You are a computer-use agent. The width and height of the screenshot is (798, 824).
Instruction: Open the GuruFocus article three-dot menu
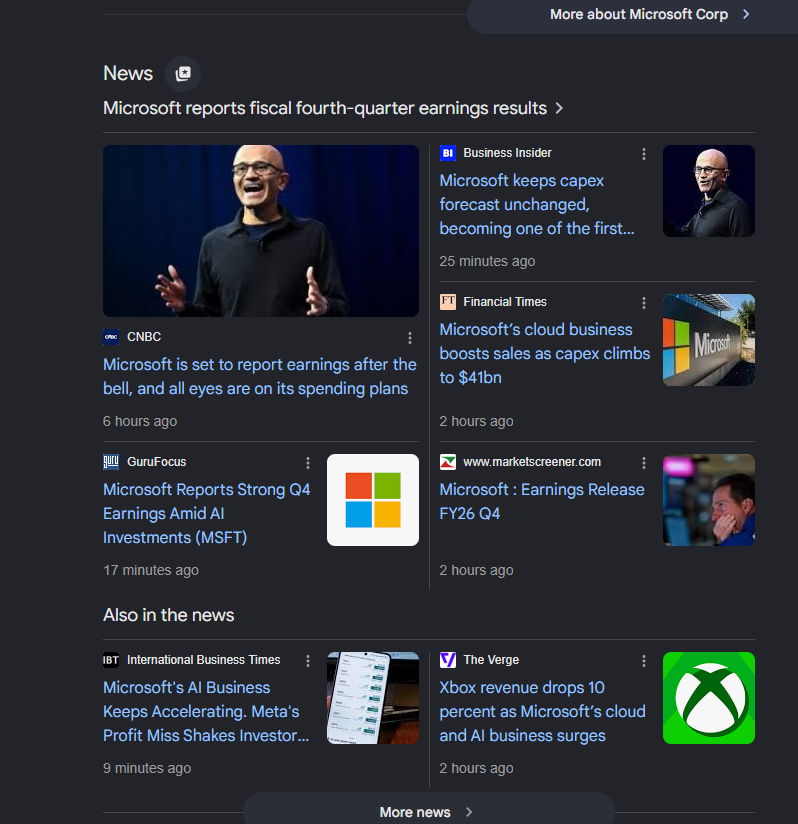308,463
